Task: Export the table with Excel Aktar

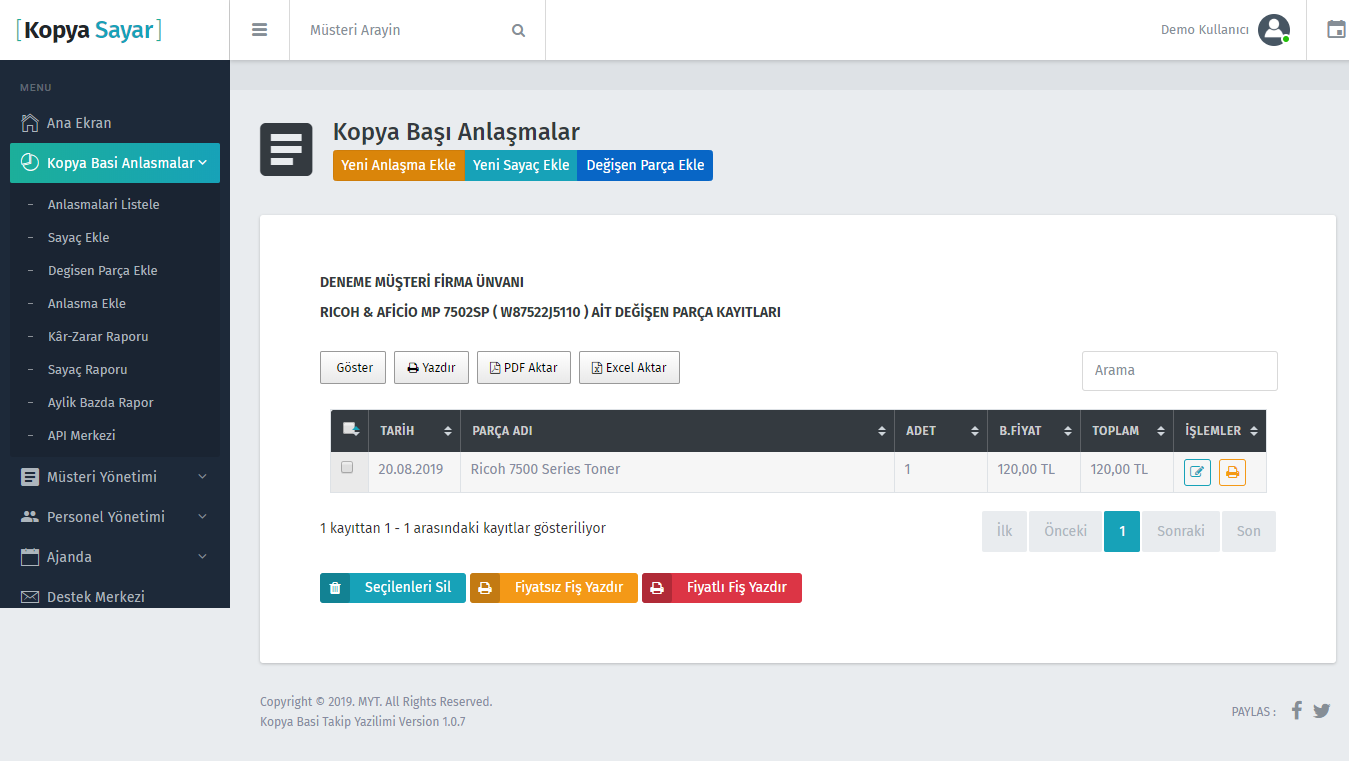Action: click(x=629, y=367)
